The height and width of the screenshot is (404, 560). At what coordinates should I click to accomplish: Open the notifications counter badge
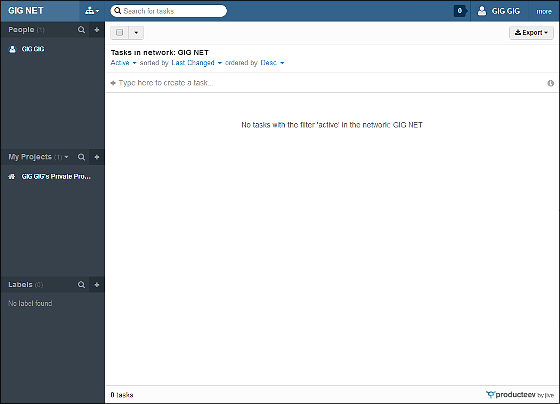click(460, 11)
